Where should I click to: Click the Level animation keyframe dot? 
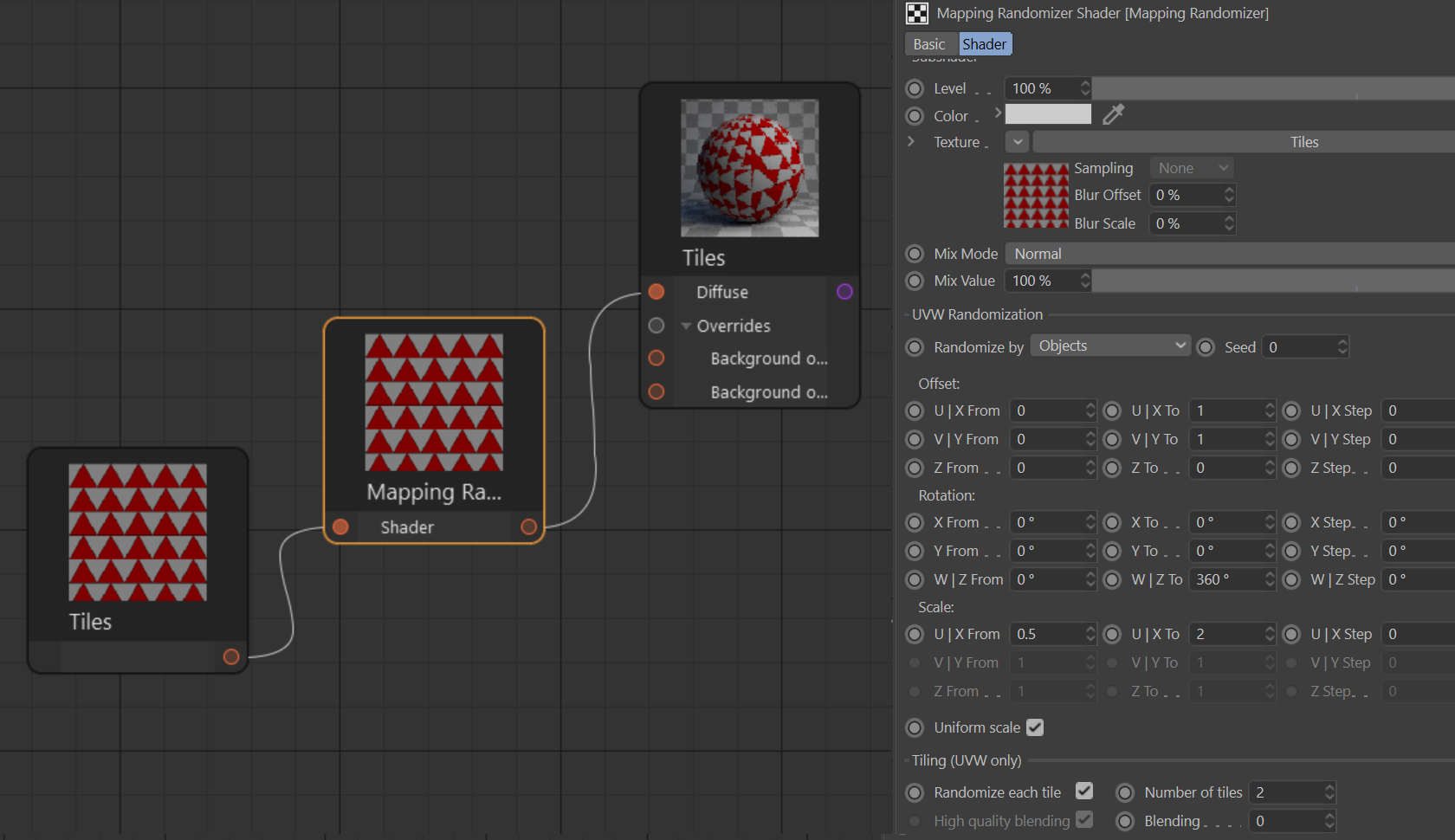point(915,88)
